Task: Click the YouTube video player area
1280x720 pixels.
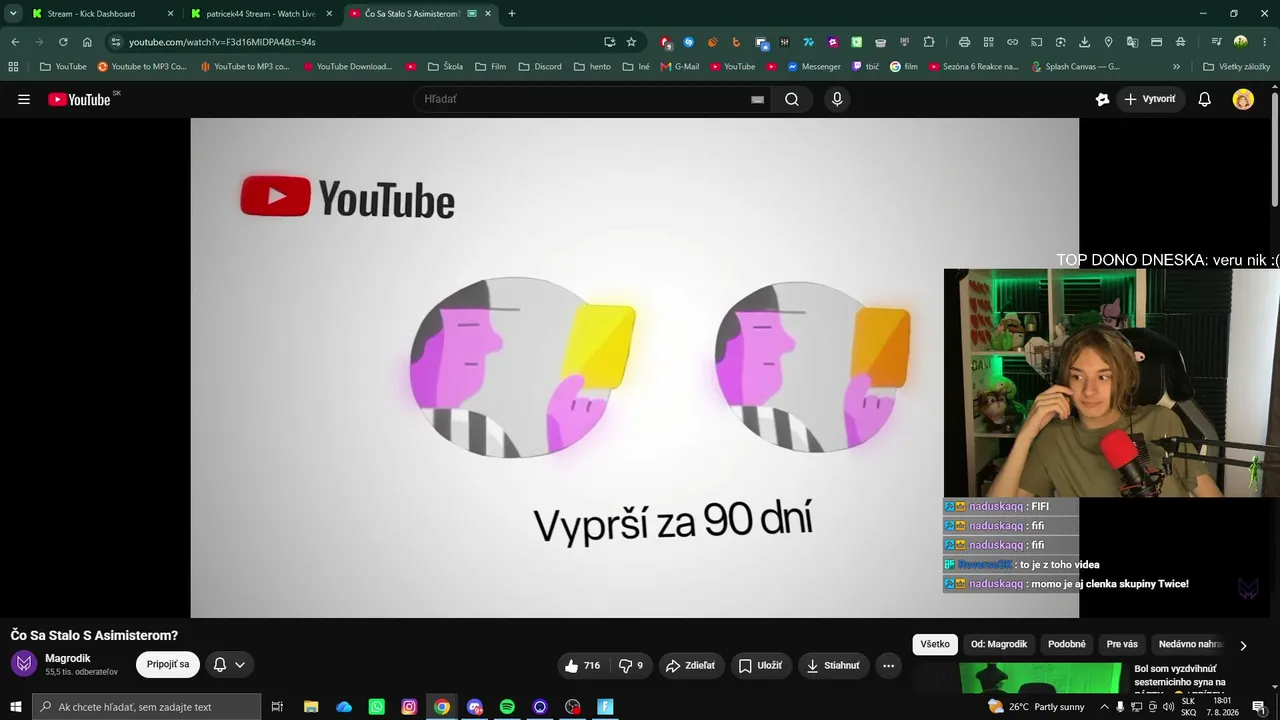Action: coord(634,367)
